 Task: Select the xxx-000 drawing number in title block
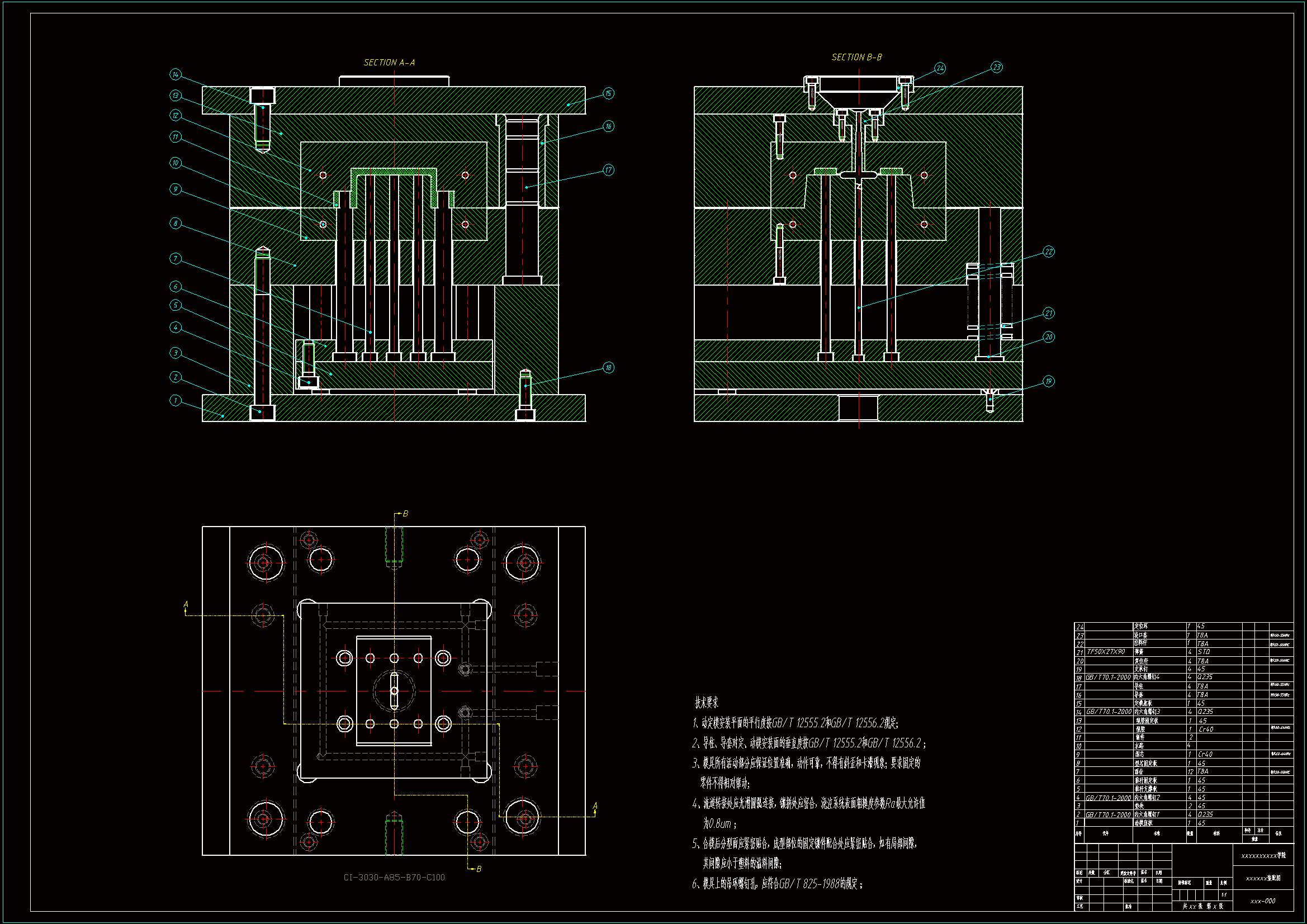pyautogui.click(x=1263, y=901)
